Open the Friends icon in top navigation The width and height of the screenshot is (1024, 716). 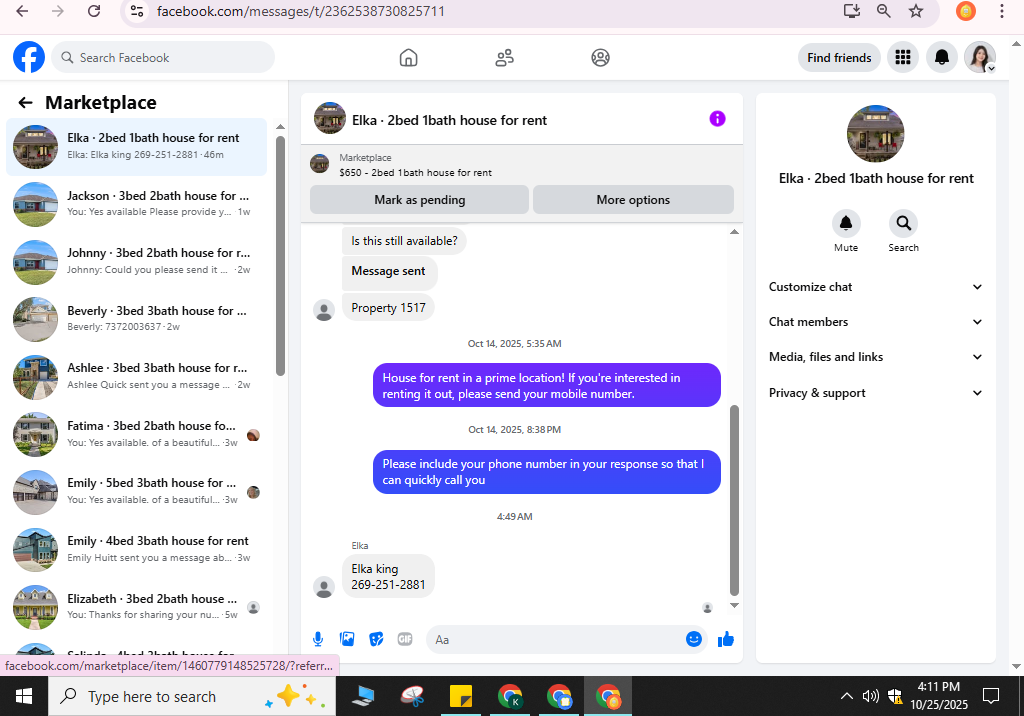(x=504, y=57)
